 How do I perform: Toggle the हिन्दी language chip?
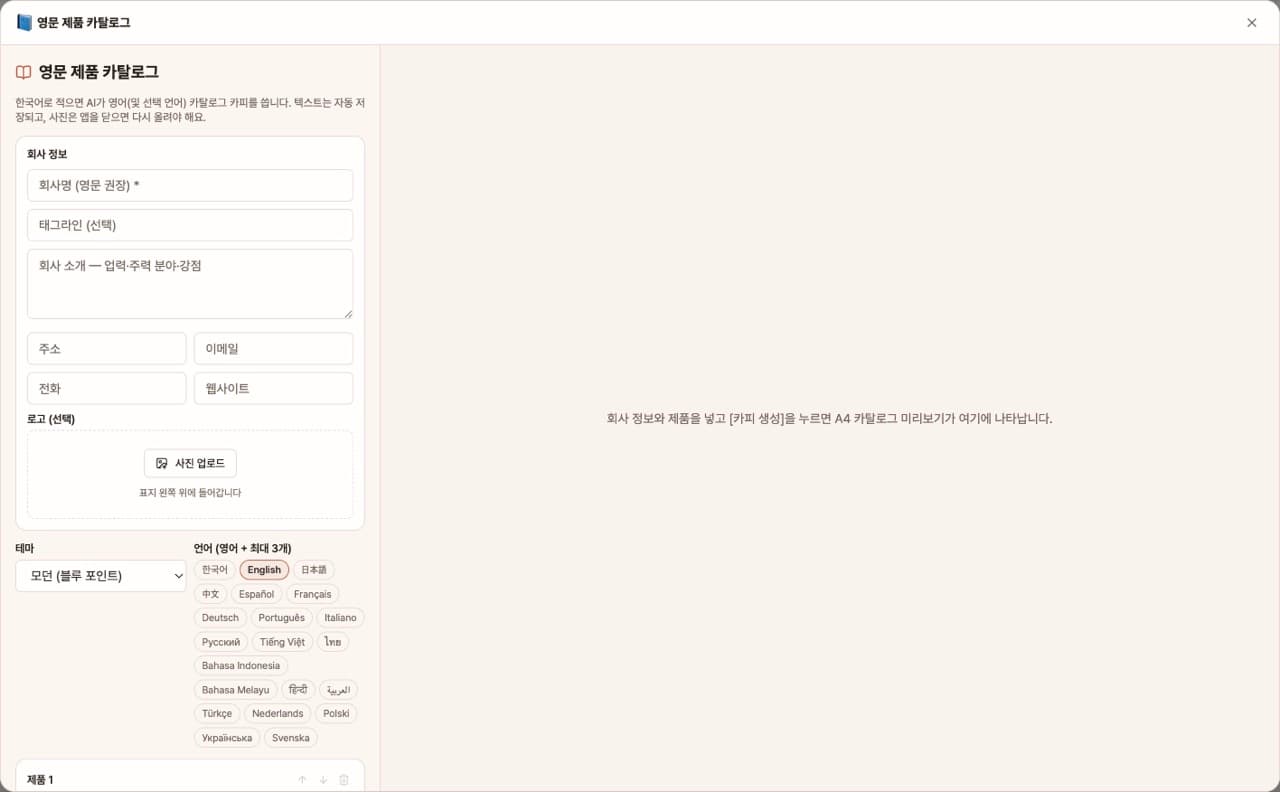coord(298,690)
